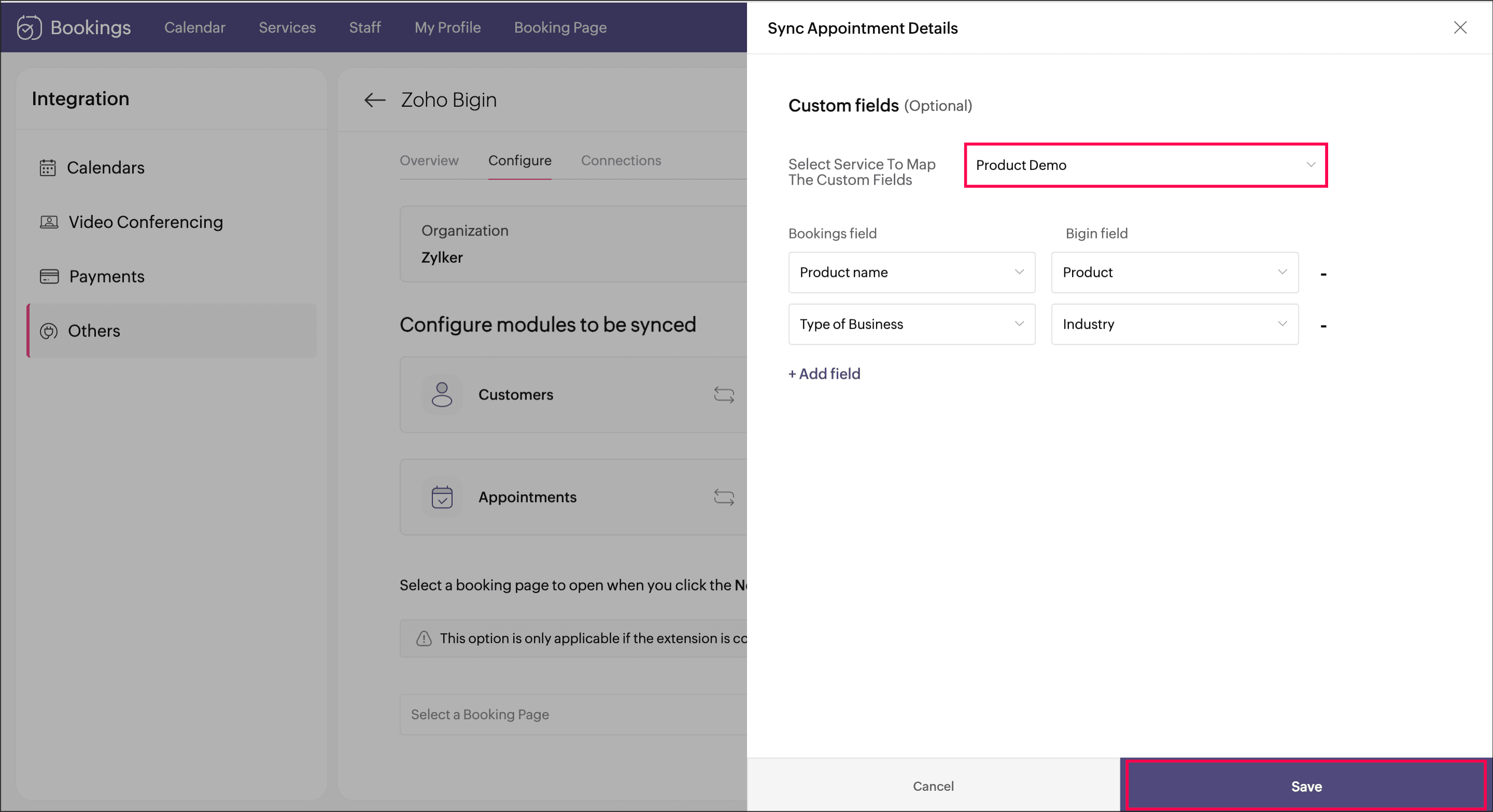The image size is (1493, 812).
Task: Click the + Add field link
Action: pos(824,374)
